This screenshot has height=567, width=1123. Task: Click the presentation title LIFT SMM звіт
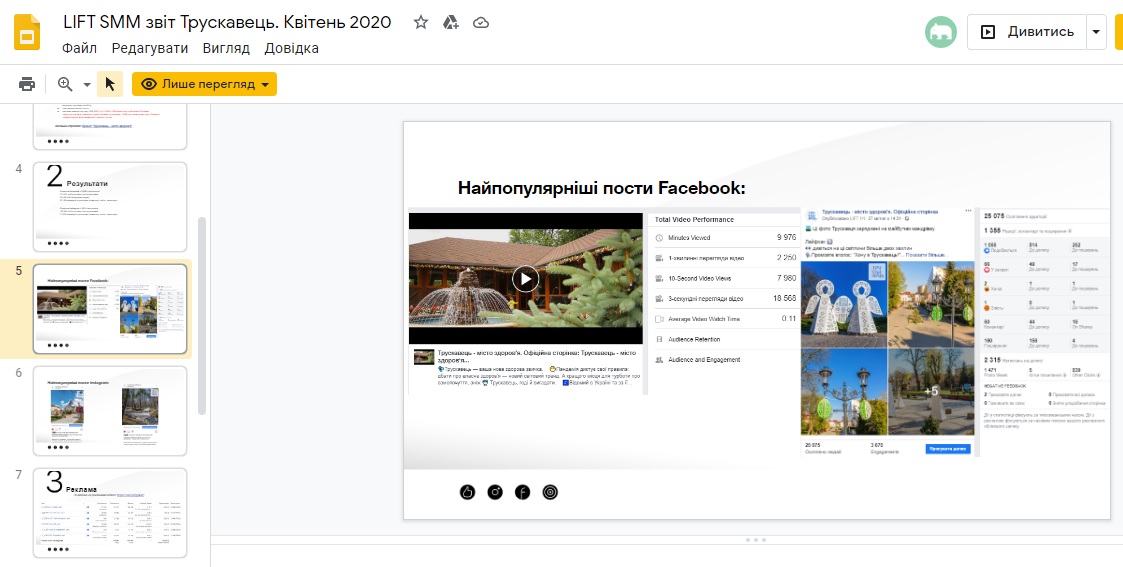tap(227, 22)
